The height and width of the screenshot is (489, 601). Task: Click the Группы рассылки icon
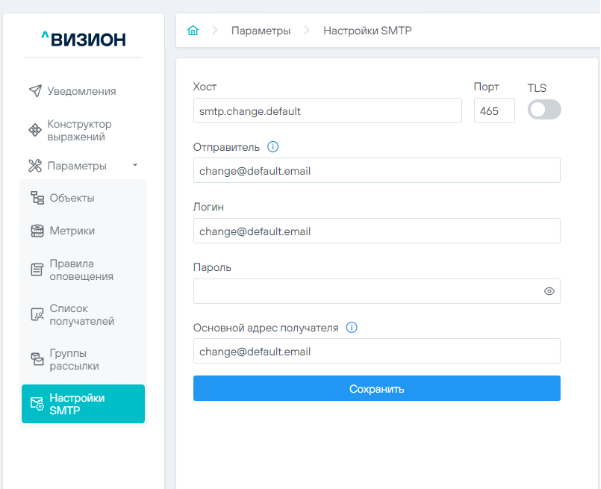tap(37, 359)
